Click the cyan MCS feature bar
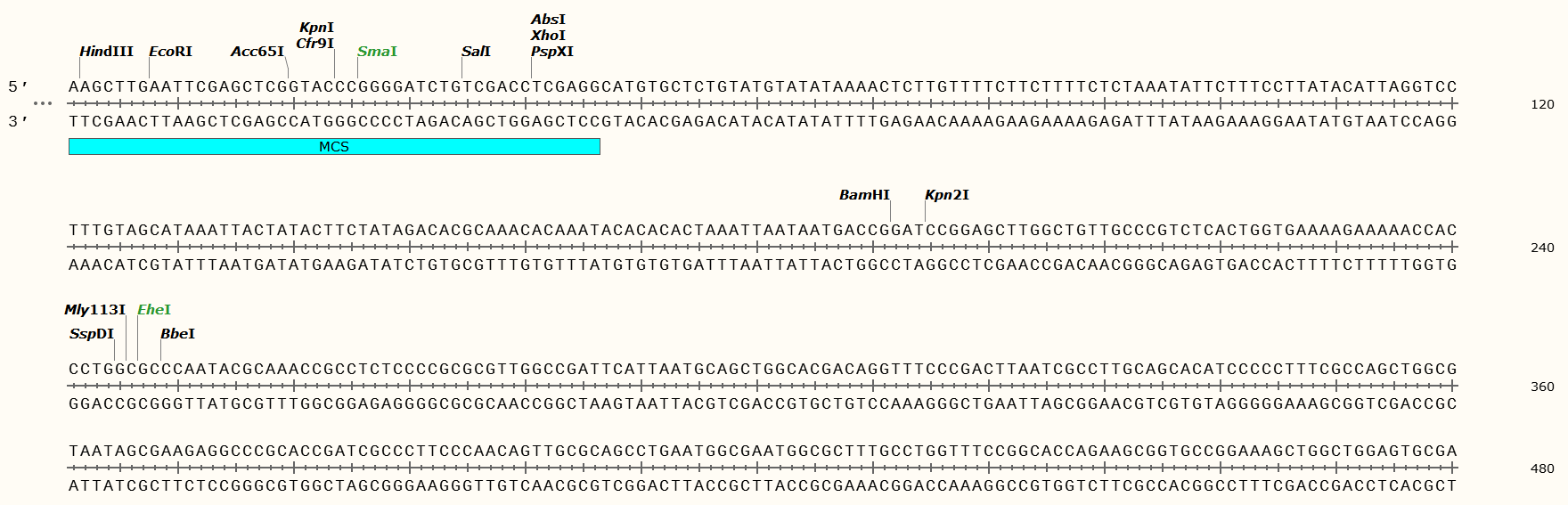This screenshot has width=1568, height=505. tap(334, 147)
